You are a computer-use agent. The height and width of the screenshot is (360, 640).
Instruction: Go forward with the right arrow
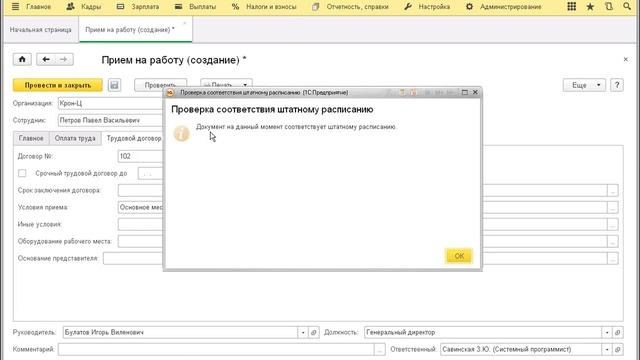pos(64,60)
